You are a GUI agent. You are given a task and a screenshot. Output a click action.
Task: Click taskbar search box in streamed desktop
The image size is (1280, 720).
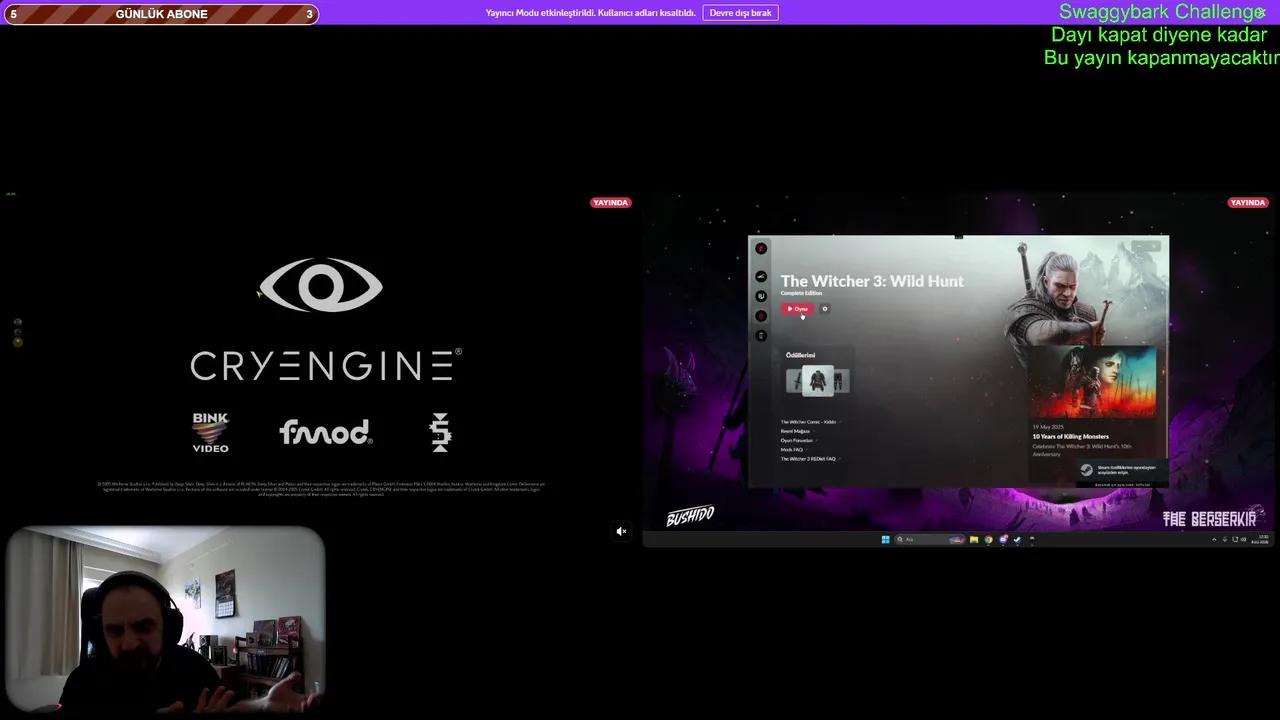(929, 540)
